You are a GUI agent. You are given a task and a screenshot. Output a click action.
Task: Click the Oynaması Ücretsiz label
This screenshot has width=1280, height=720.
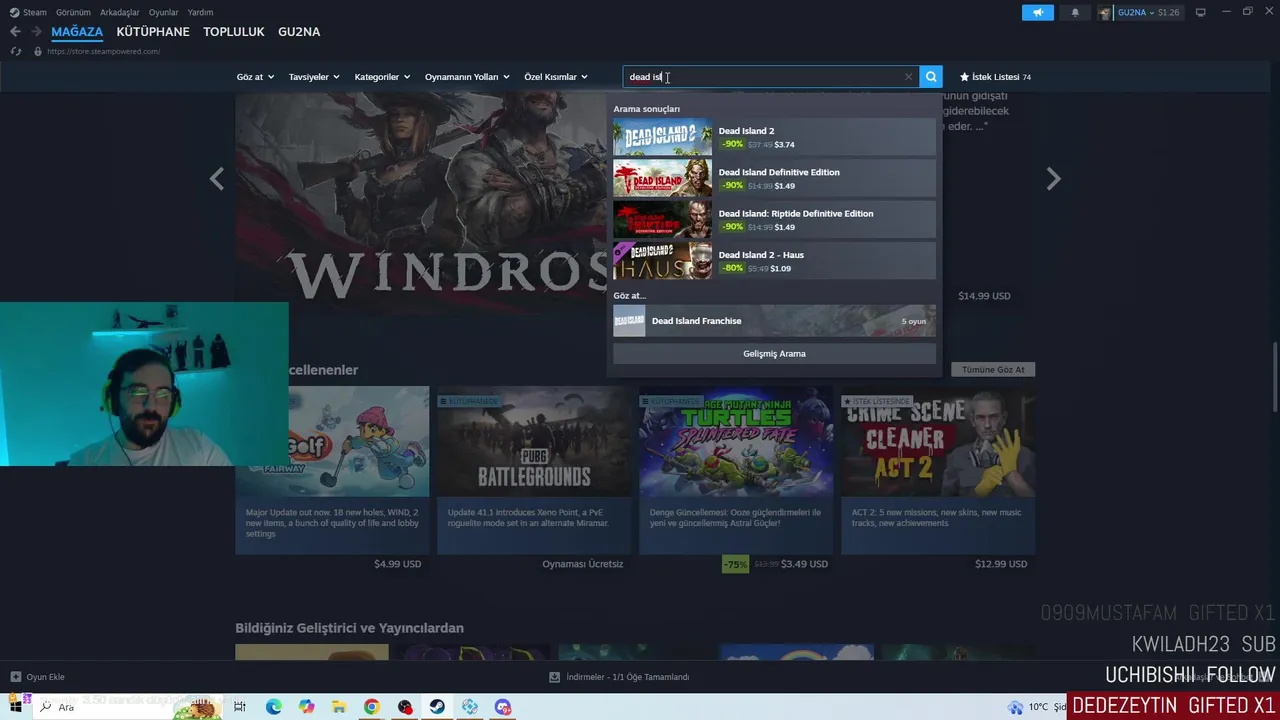[x=583, y=564]
